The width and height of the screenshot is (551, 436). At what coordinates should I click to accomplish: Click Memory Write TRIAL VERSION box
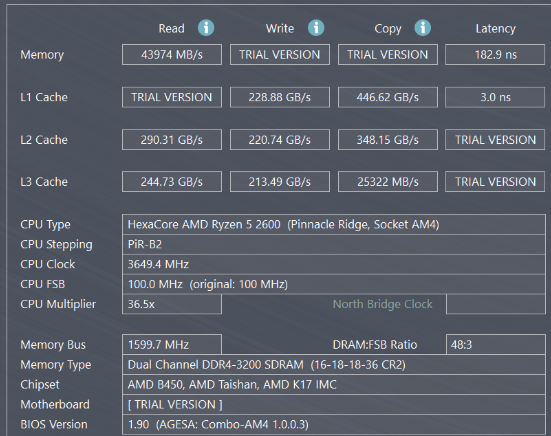(280, 54)
